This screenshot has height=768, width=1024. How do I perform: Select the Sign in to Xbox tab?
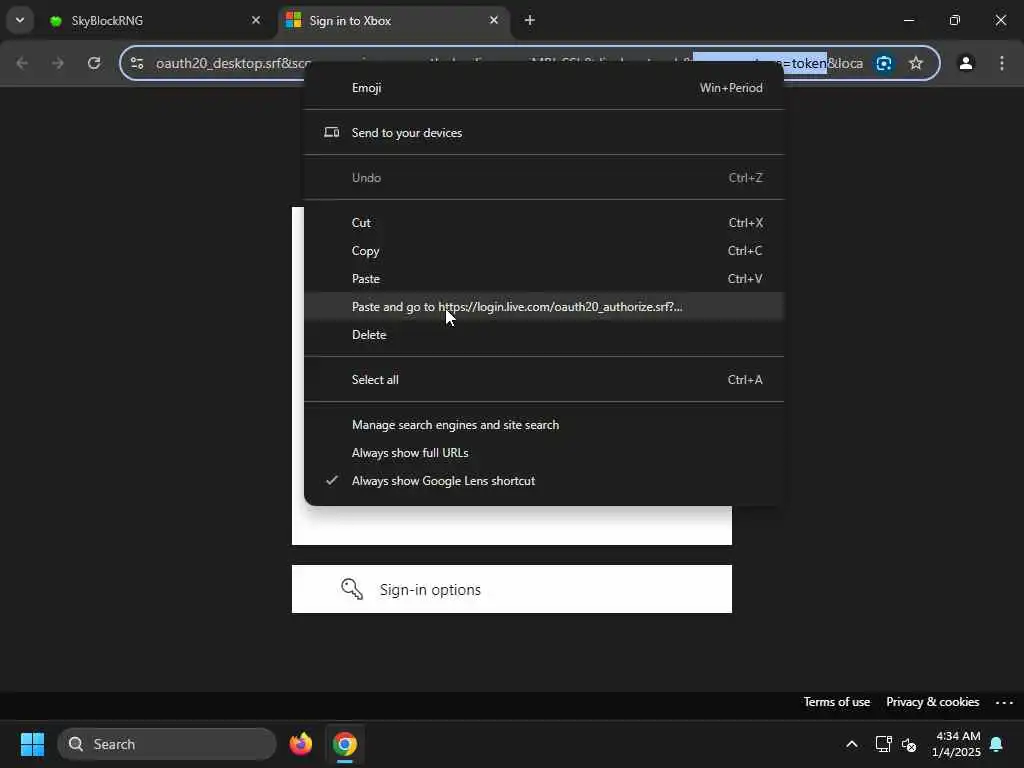tap(394, 20)
